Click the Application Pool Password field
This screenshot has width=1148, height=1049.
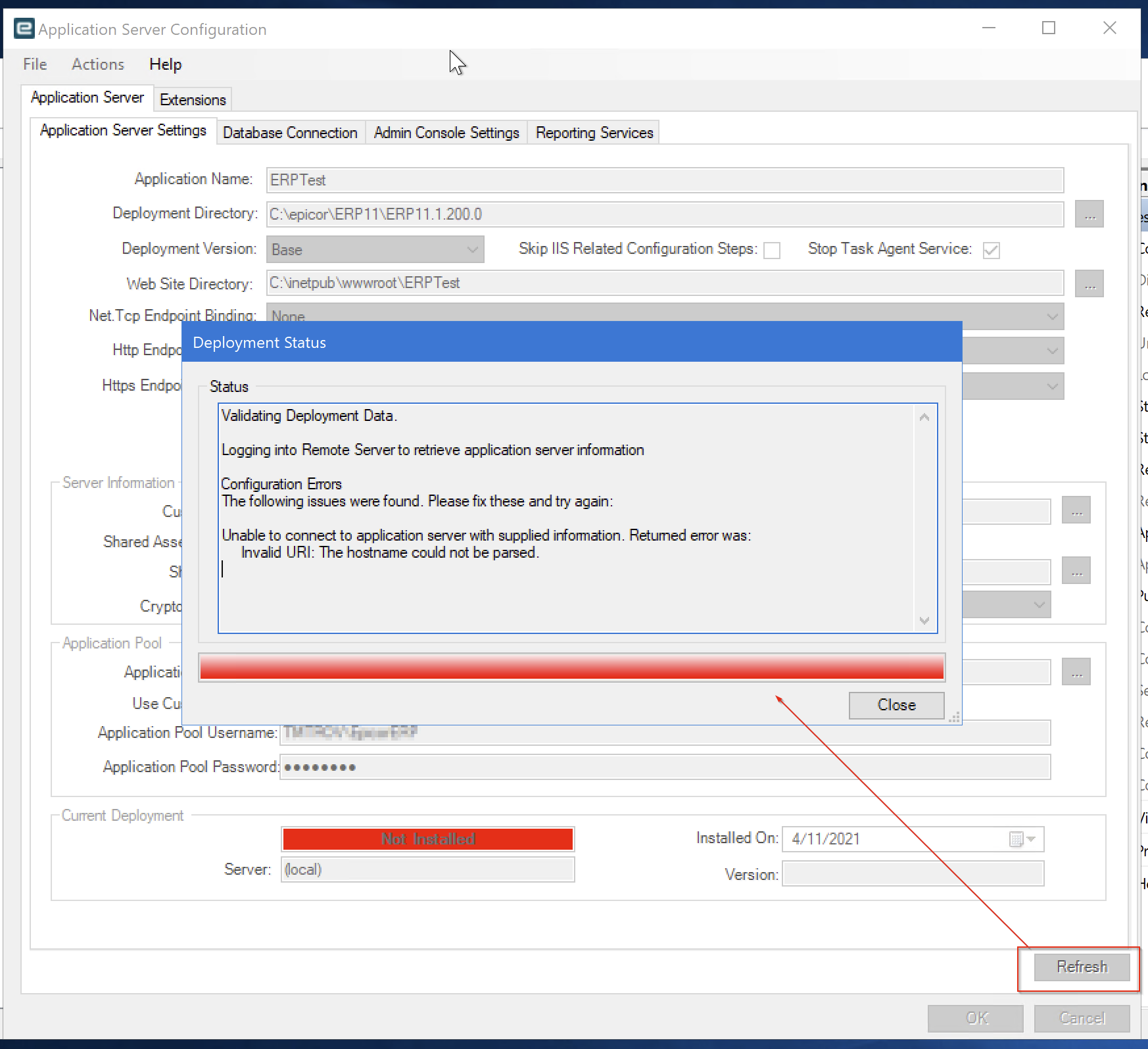pos(665,767)
